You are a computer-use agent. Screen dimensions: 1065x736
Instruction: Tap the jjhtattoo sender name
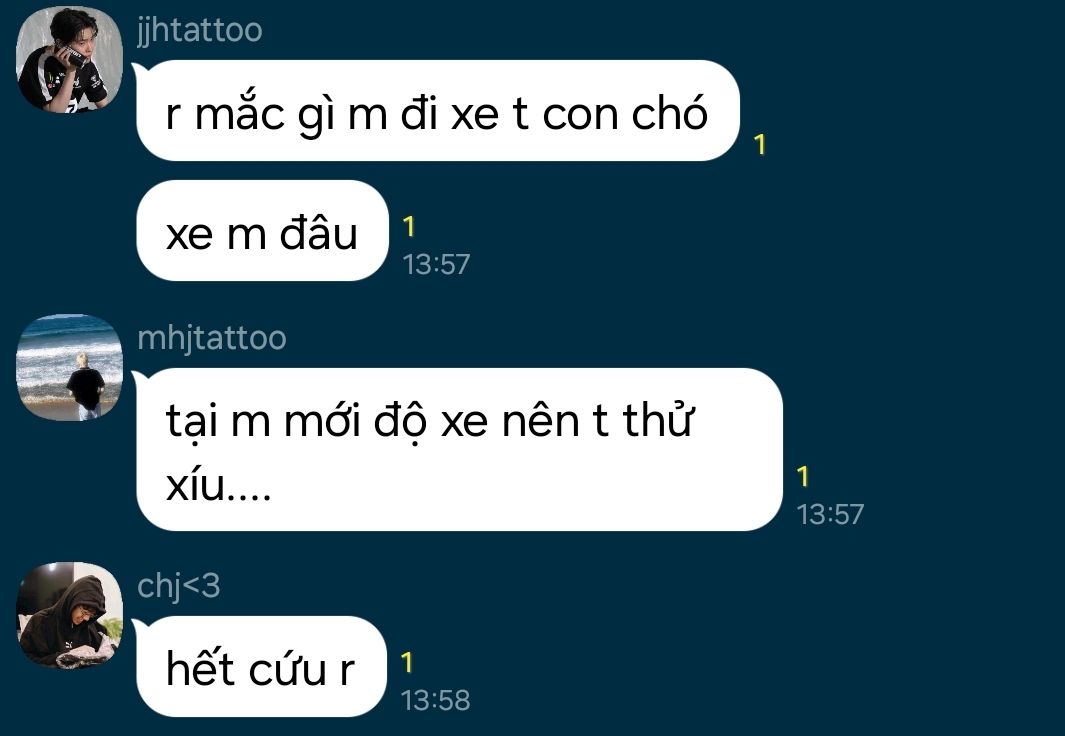[x=200, y=31]
